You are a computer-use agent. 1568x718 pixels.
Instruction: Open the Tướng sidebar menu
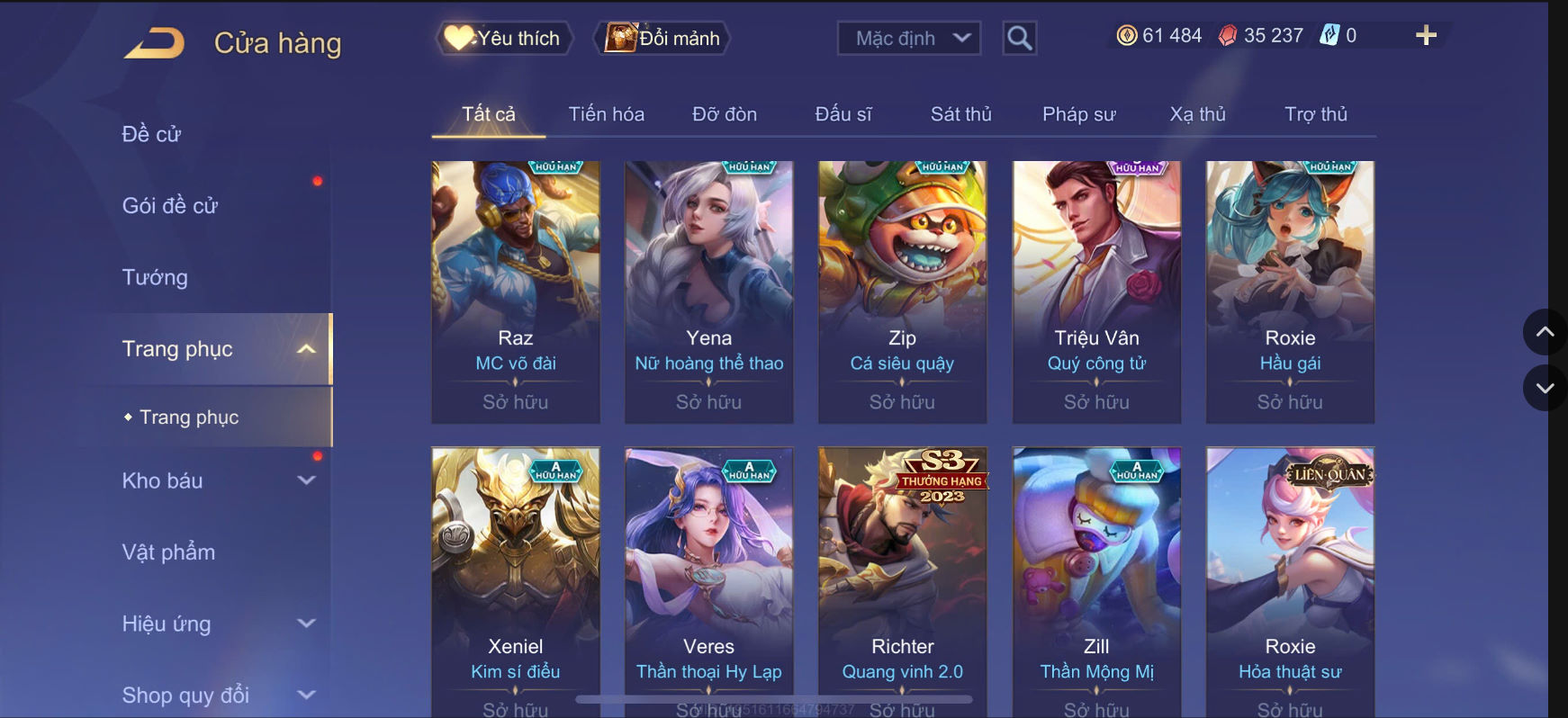[155, 277]
